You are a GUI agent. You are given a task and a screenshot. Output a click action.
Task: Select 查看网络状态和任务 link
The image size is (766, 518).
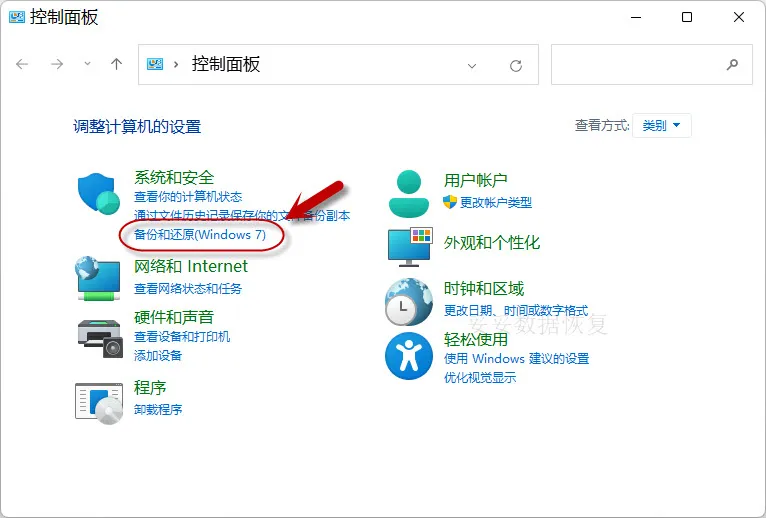pos(188,288)
